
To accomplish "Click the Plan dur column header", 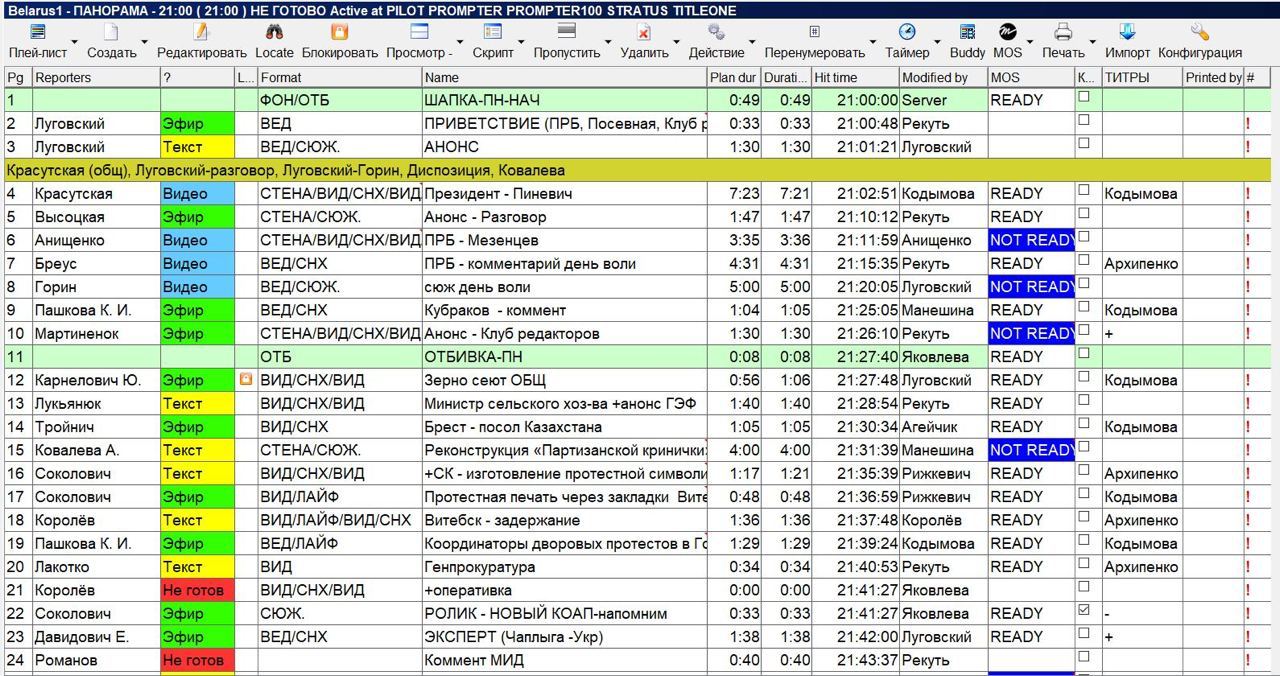I will tap(734, 77).
